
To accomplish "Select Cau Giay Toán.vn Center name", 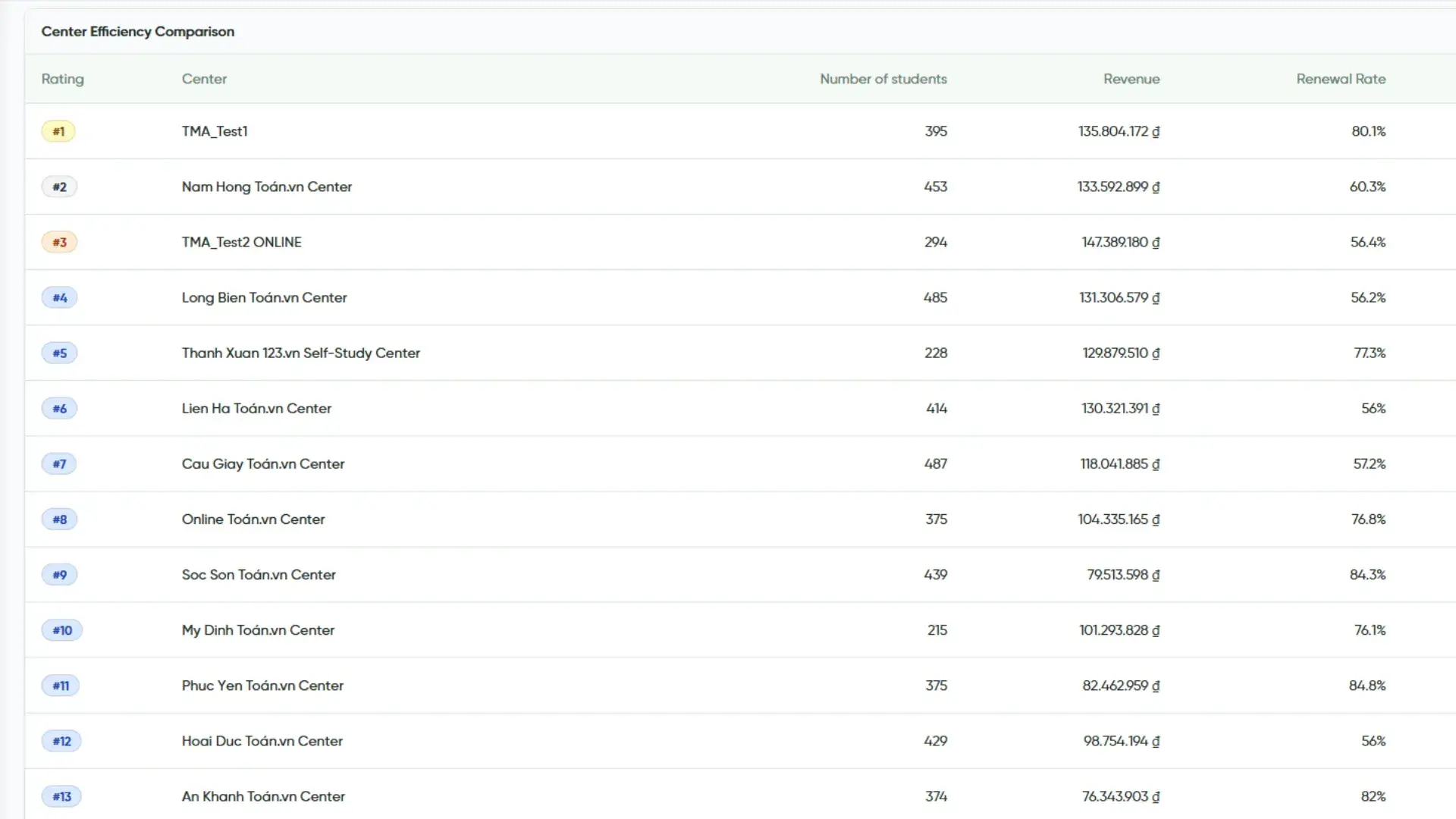I will pyautogui.click(x=262, y=463).
